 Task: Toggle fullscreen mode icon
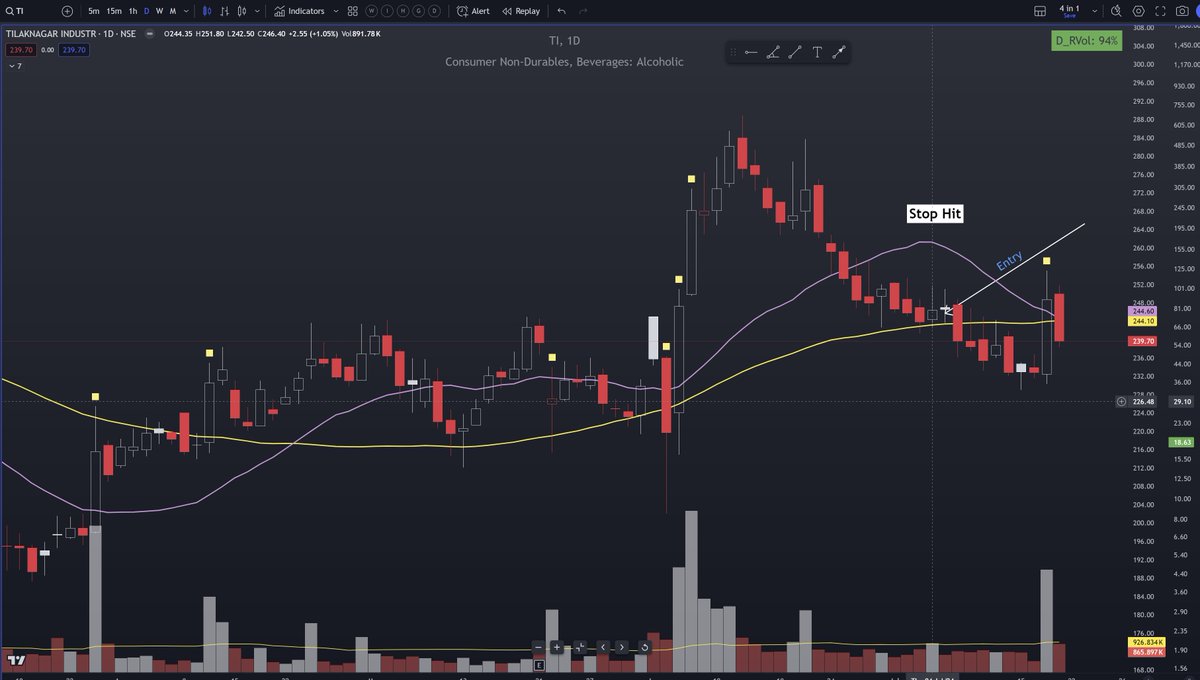[x=1160, y=11]
